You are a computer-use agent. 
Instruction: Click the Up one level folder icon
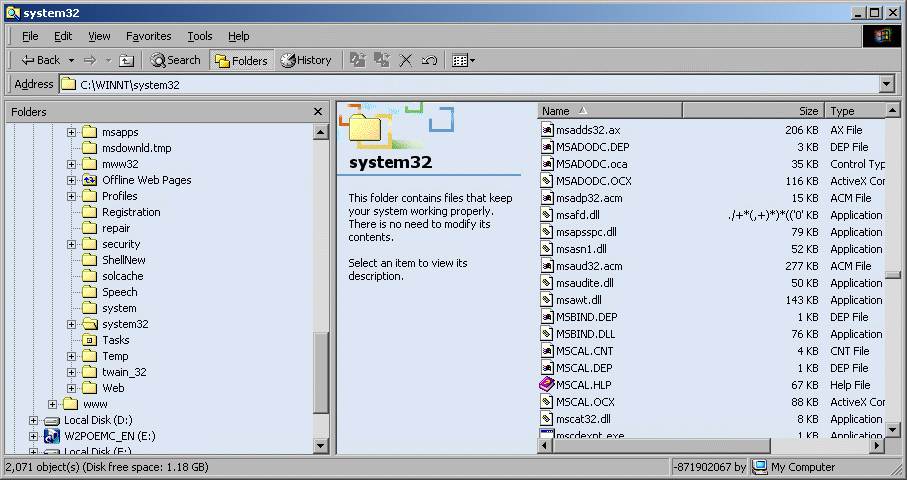click(x=126, y=60)
